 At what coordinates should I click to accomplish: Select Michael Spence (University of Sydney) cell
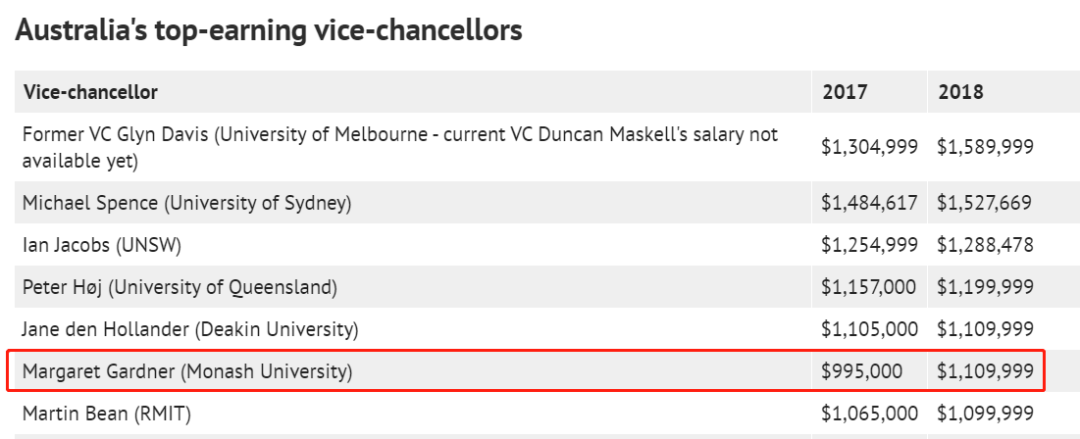pyautogui.click(x=187, y=203)
